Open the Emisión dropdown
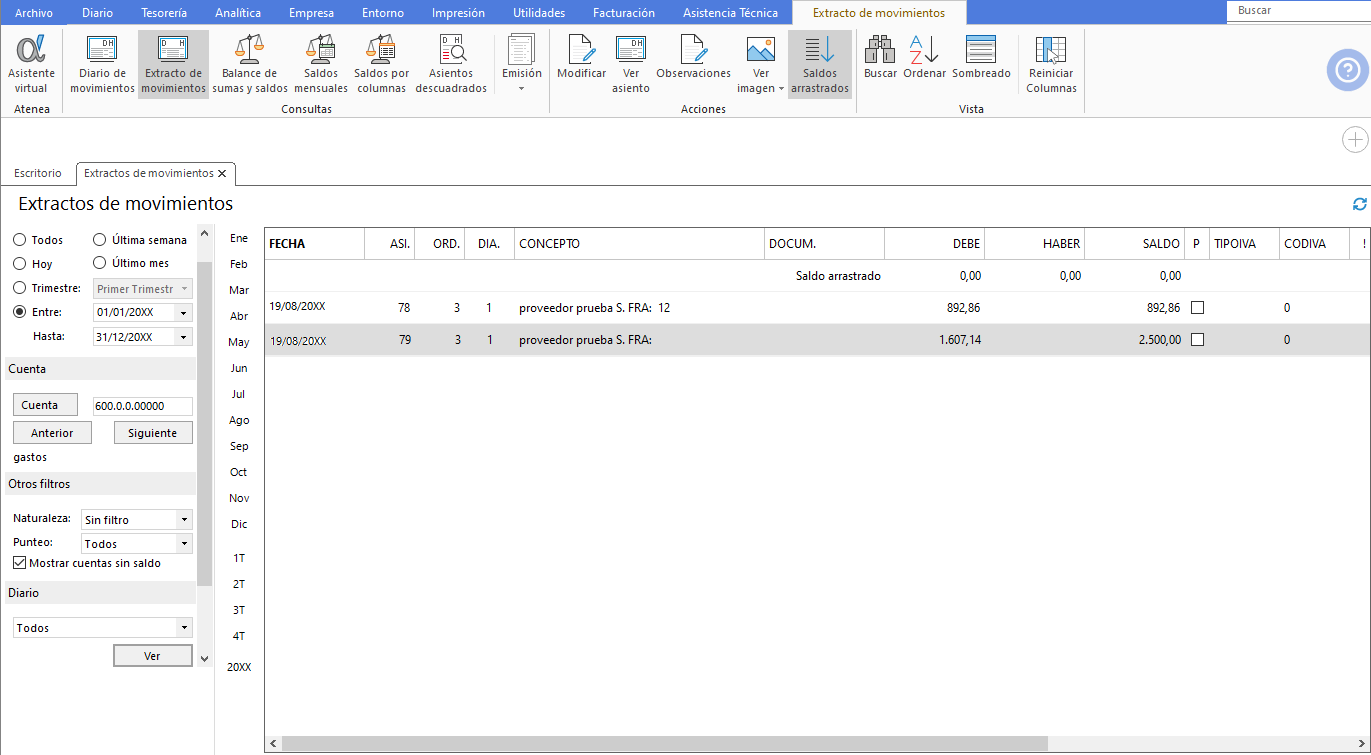This screenshot has width=1371, height=755. click(521, 64)
